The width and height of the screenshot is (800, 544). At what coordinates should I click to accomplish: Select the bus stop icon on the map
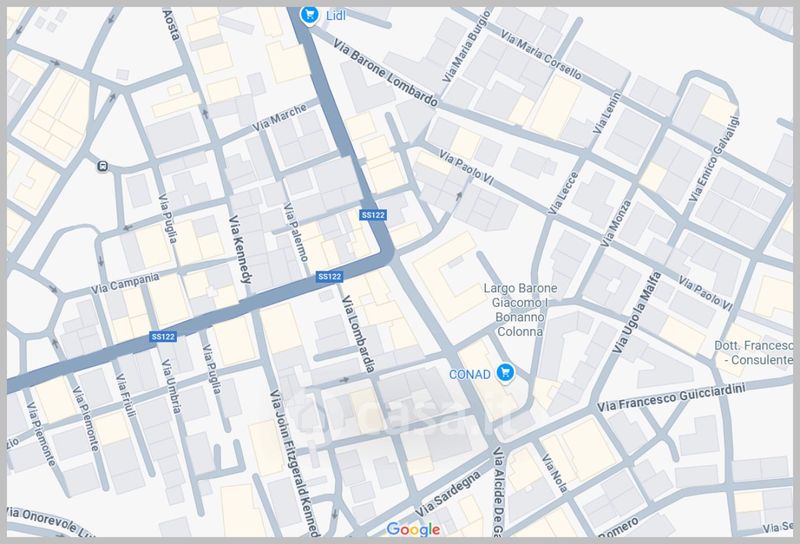[102, 166]
